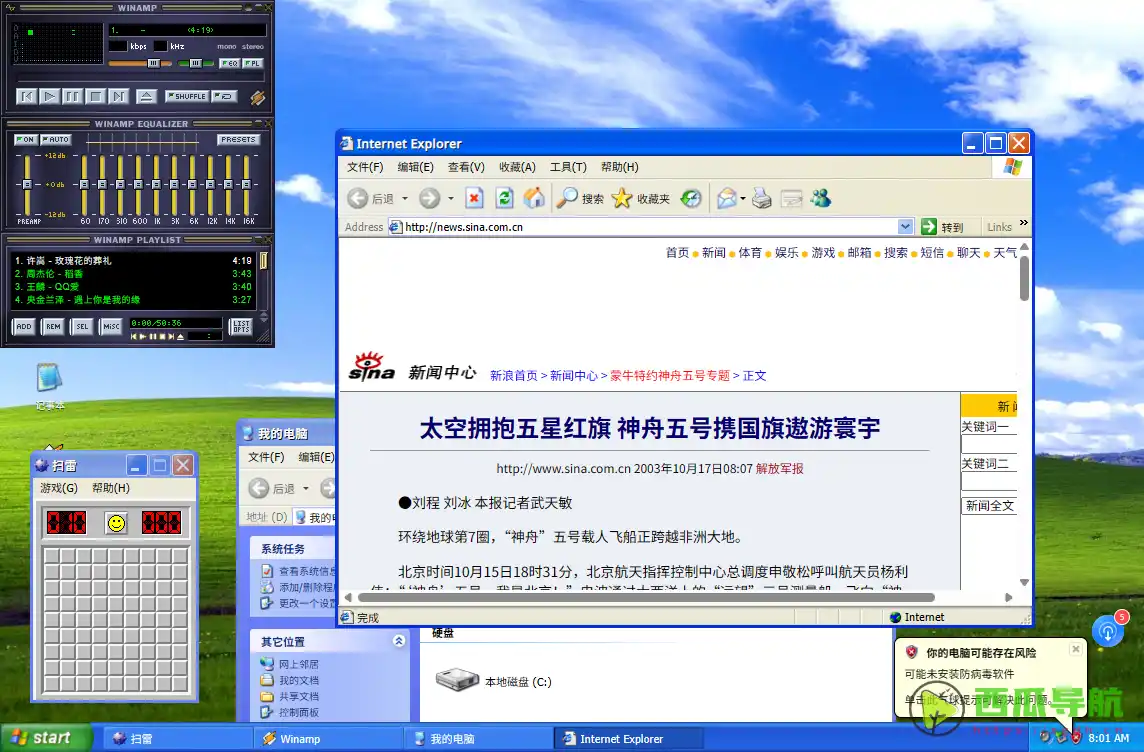The height and width of the screenshot is (752, 1144).
Task: Click the IE vertical scrollbar thumb
Action: click(1024, 277)
